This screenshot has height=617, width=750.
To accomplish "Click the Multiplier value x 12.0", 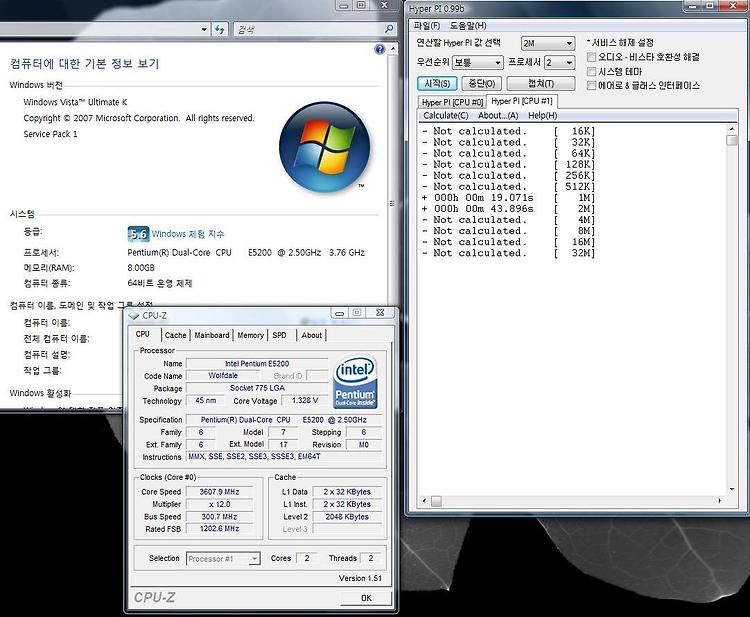I will [x=220, y=504].
